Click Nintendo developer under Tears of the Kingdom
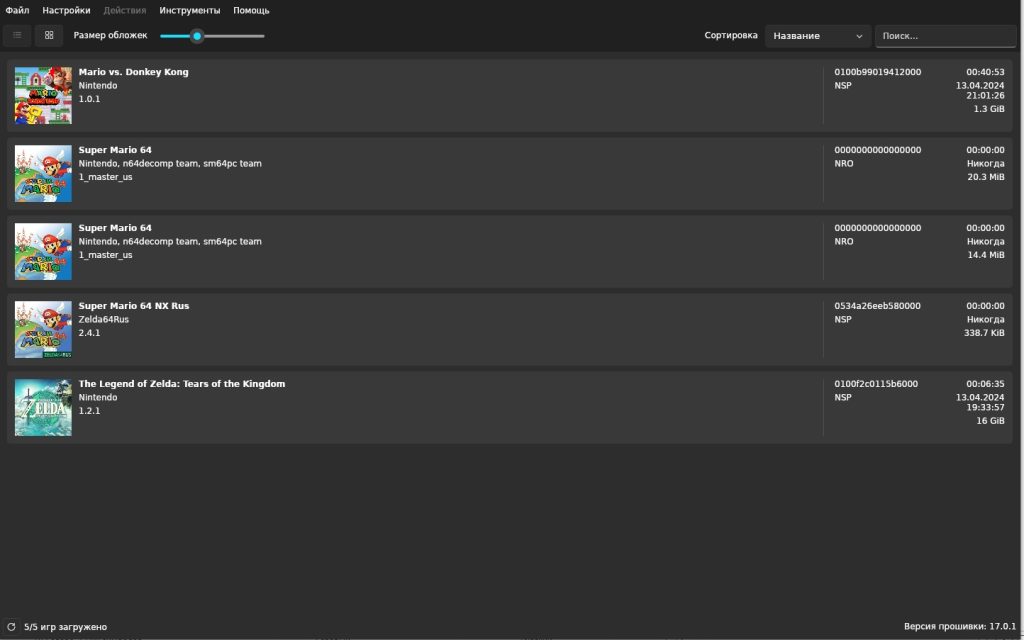 [x=98, y=397]
